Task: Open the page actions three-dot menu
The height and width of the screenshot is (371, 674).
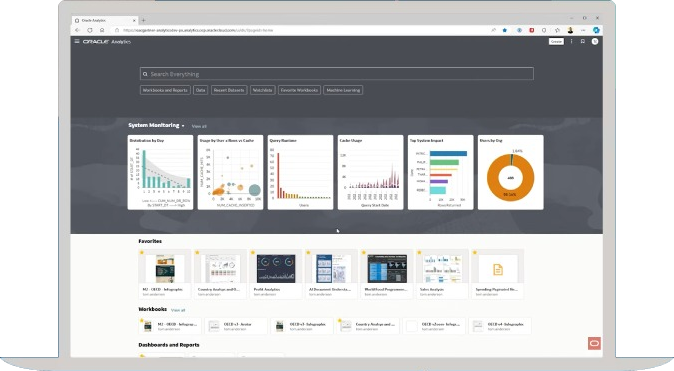Action: click(x=571, y=41)
